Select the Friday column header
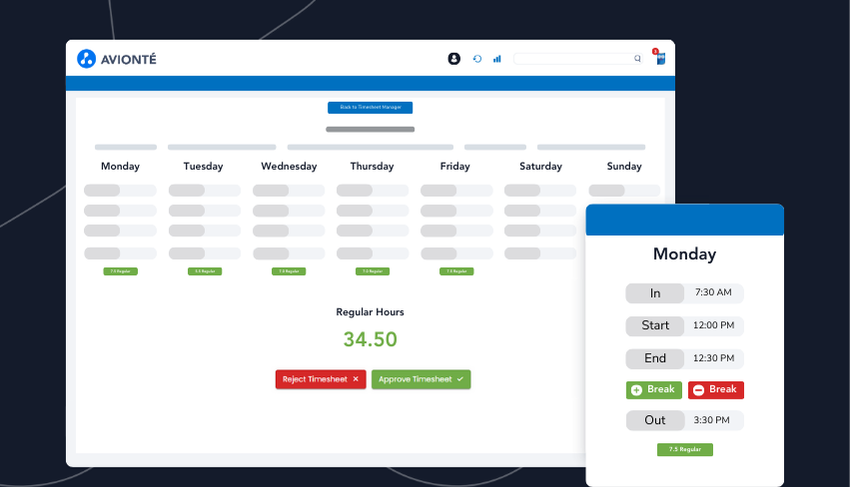The width and height of the screenshot is (850, 487). [x=455, y=166]
